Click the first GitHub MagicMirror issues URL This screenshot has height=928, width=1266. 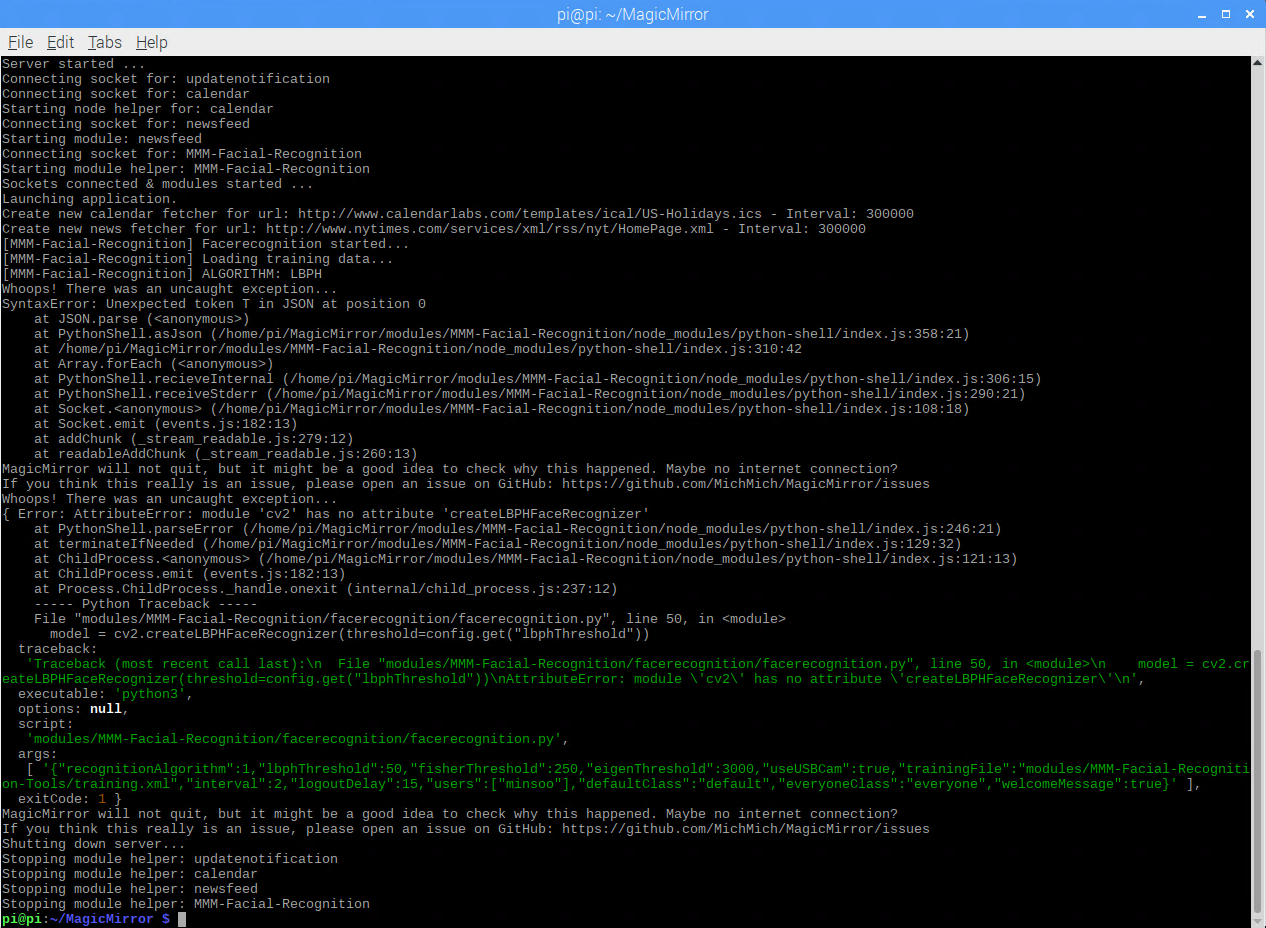(x=745, y=484)
